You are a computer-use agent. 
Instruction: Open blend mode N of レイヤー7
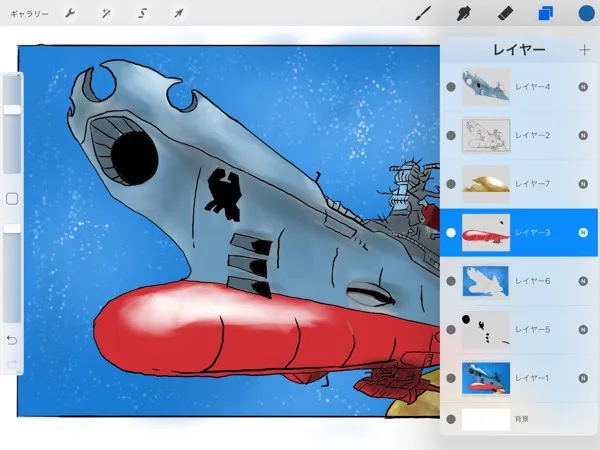click(583, 184)
